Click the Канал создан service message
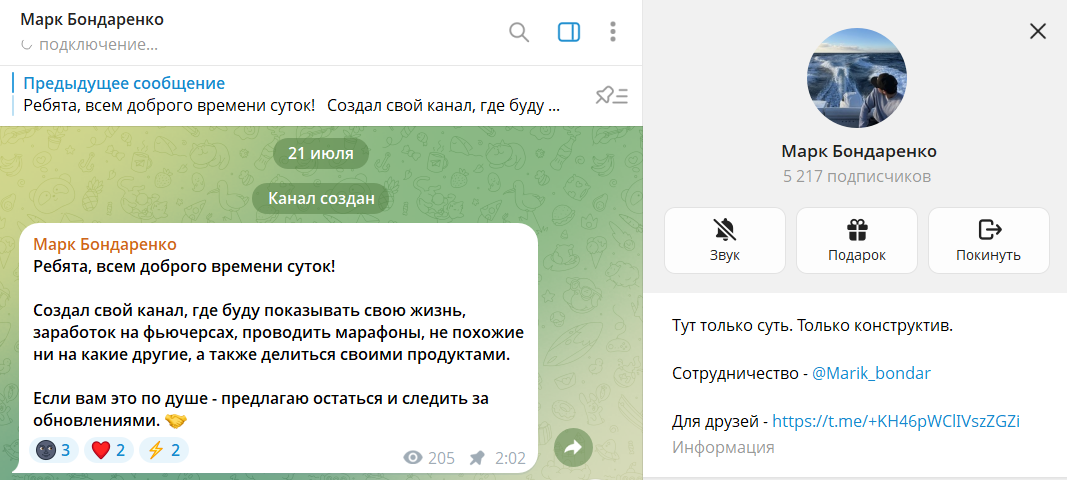This screenshot has width=1067, height=480. [x=321, y=199]
